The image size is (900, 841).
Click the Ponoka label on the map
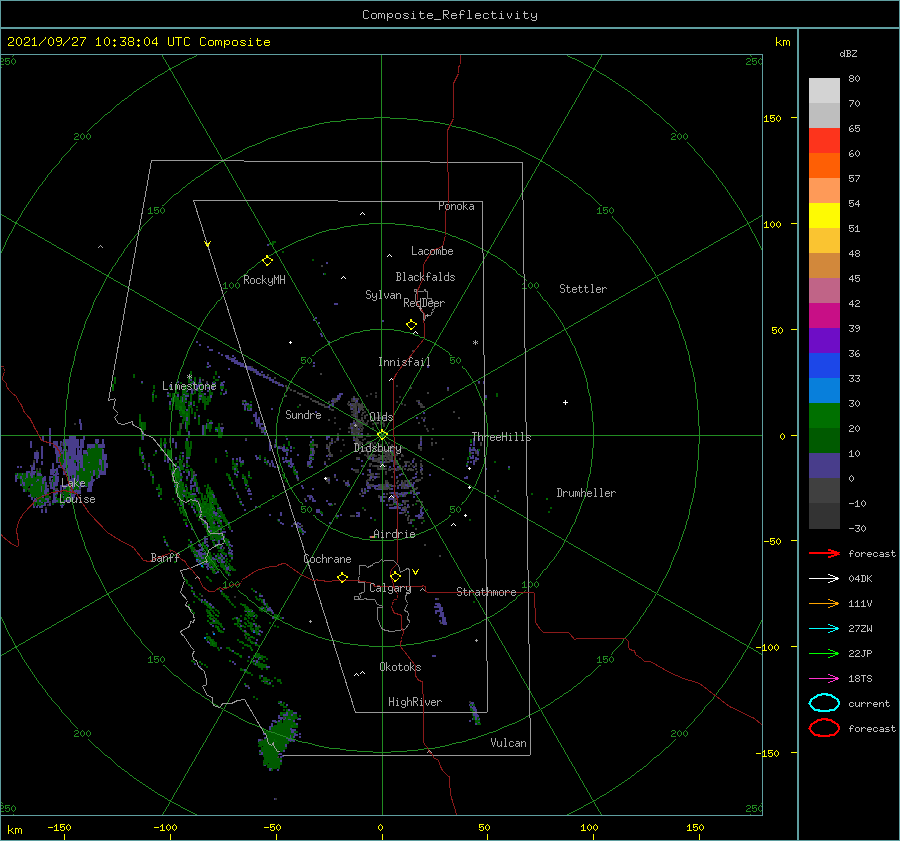(456, 206)
